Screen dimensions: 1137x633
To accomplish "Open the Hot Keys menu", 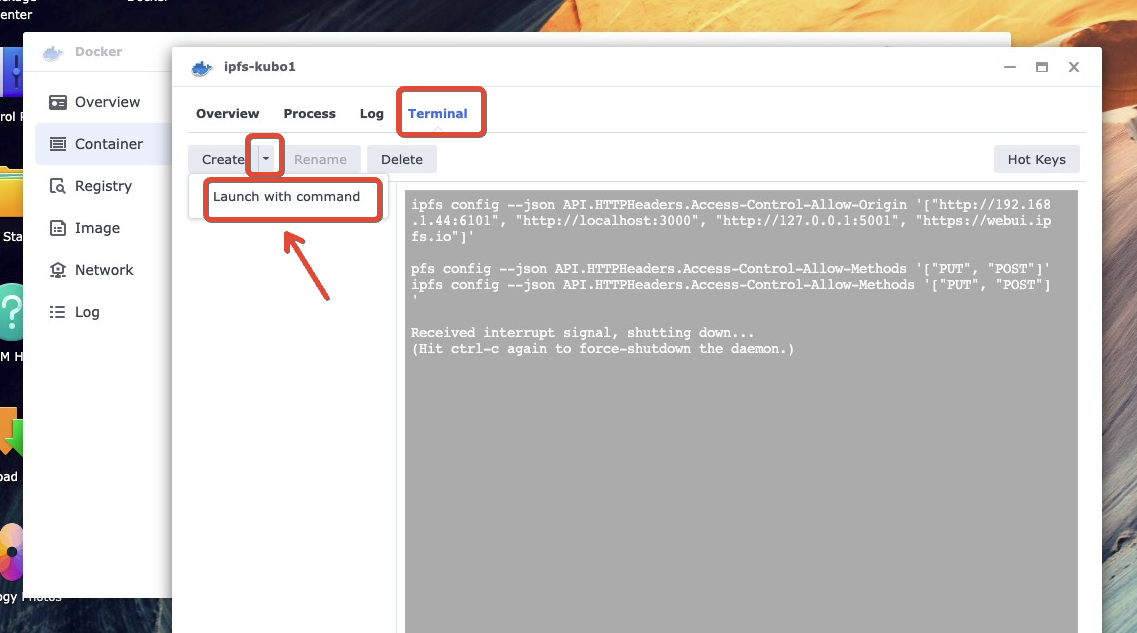I will 1036,159.
